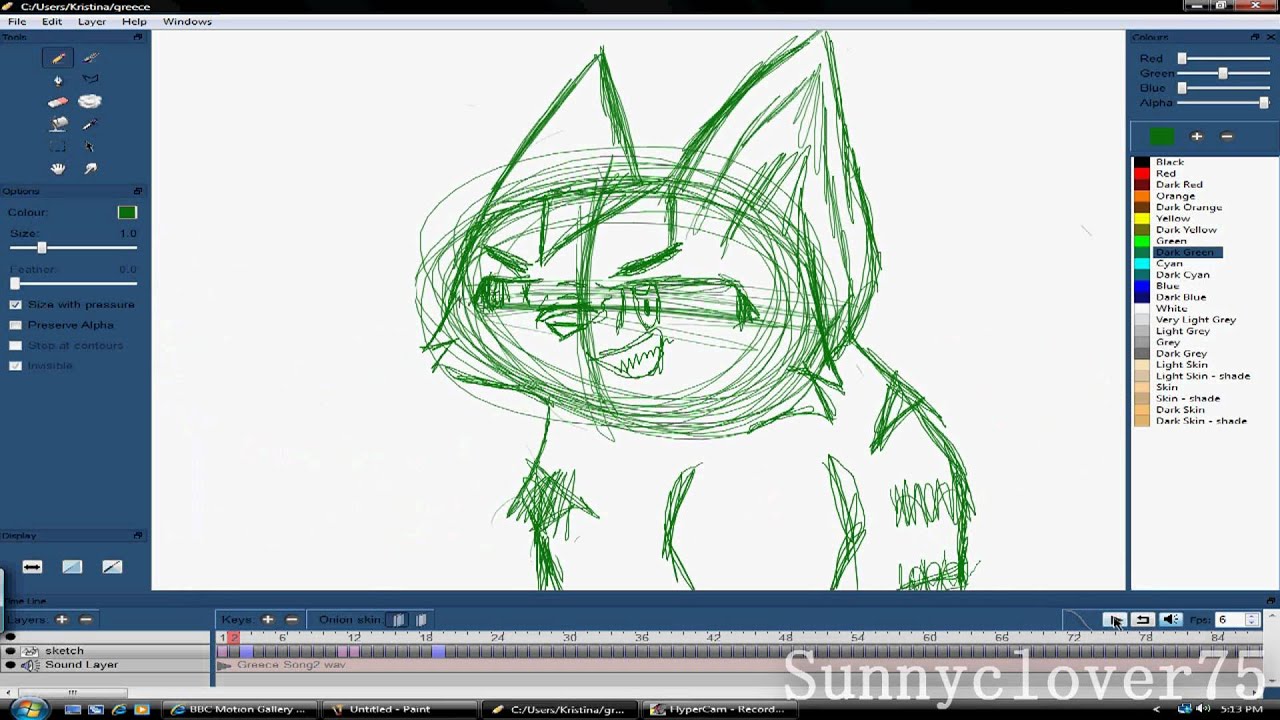Screen dimensions: 1280x720
Task: Open the Edit menu
Action: (52, 21)
